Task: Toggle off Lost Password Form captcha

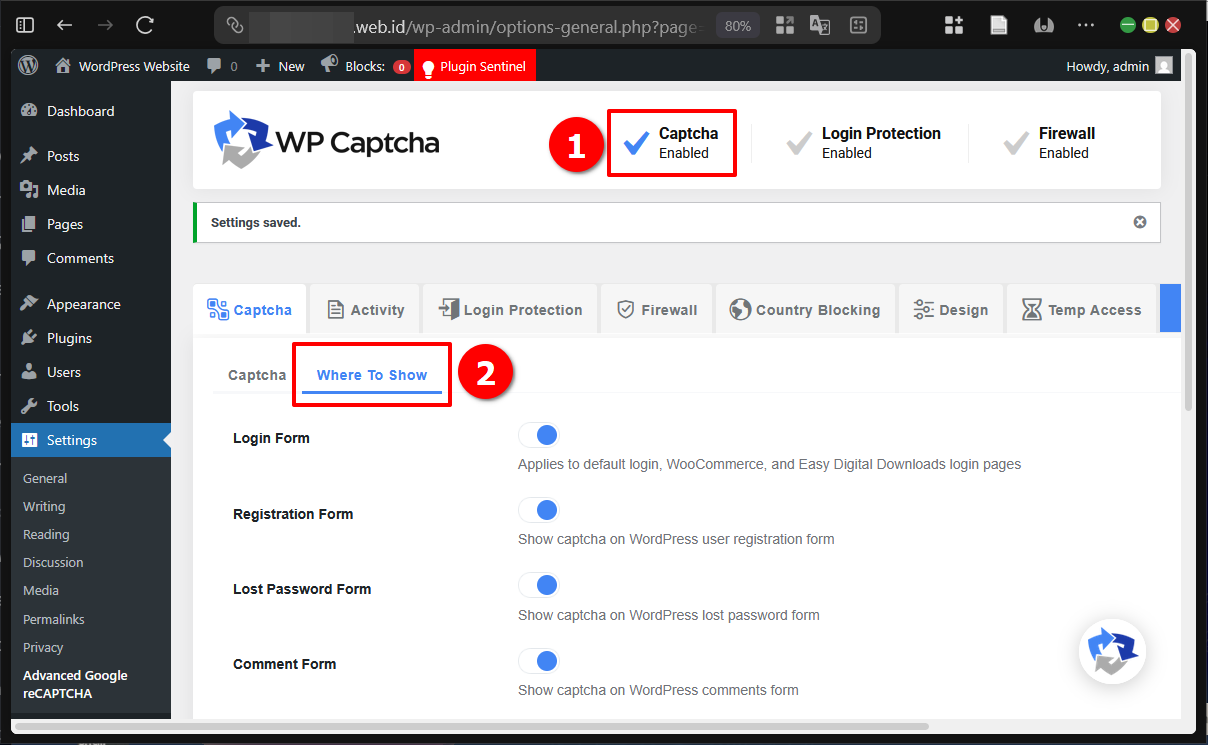Action: (538, 585)
